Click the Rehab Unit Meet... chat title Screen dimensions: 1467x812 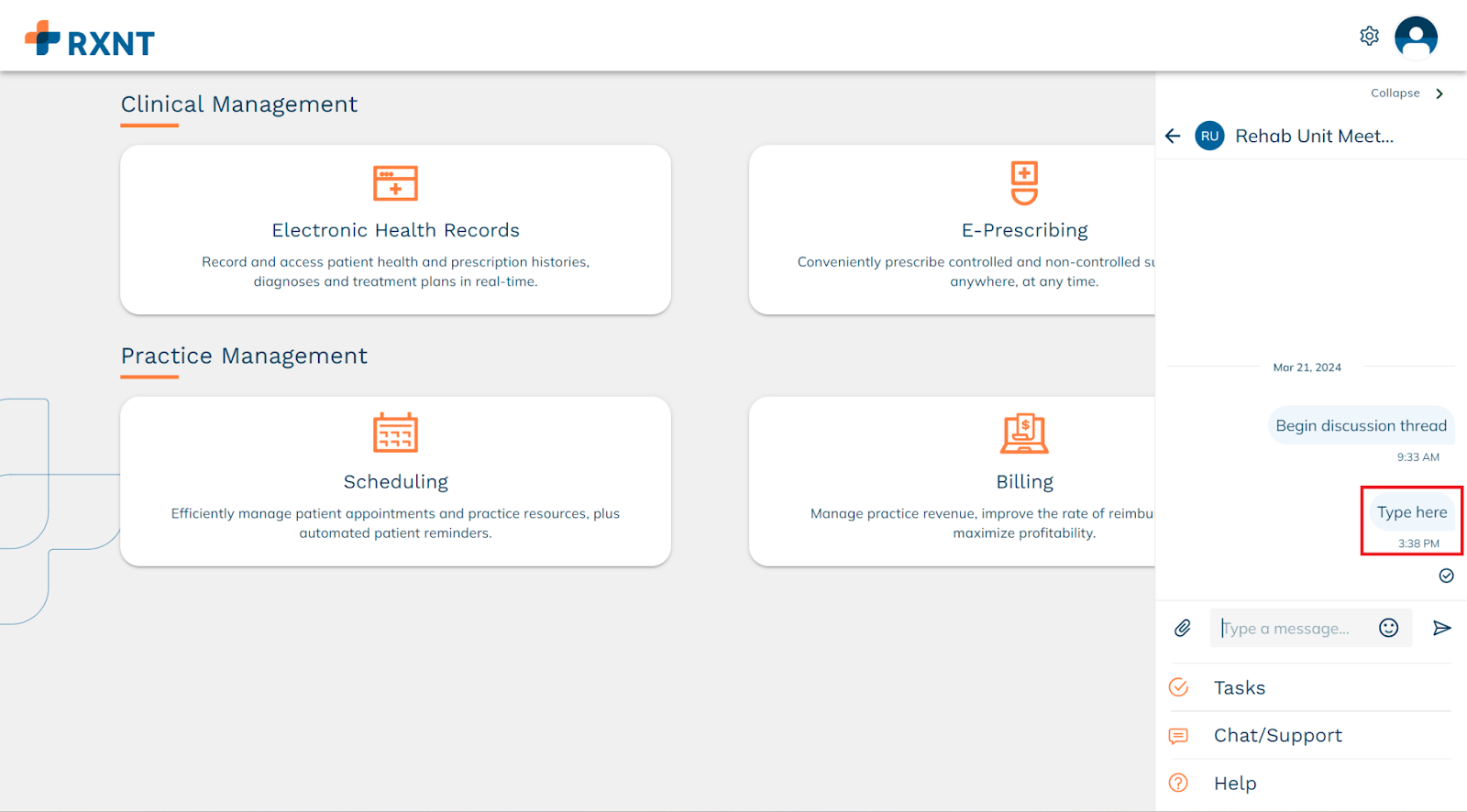click(x=1314, y=136)
